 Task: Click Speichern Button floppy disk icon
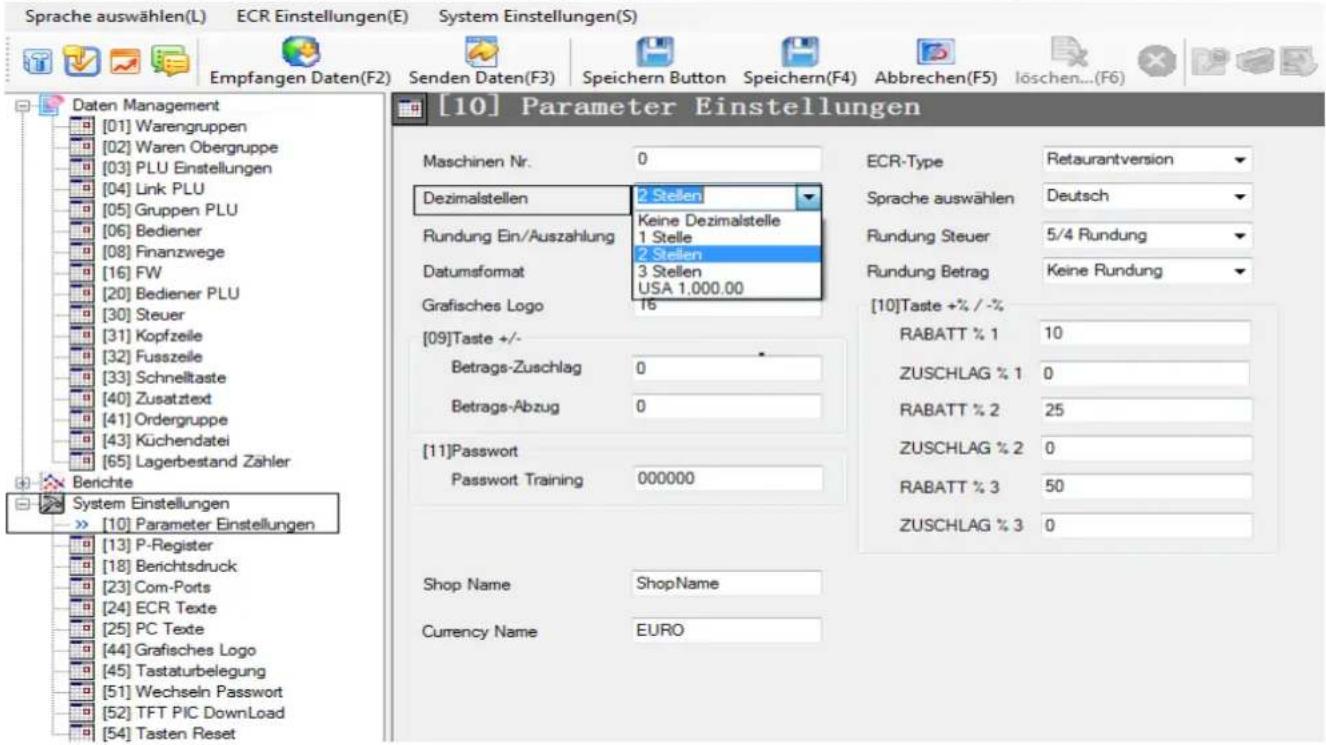(655, 53)
